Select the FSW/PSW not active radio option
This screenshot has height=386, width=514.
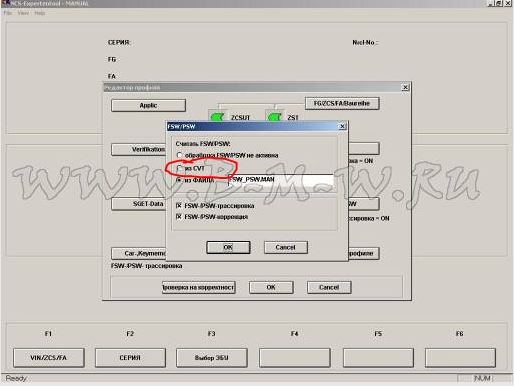[179, 155]
